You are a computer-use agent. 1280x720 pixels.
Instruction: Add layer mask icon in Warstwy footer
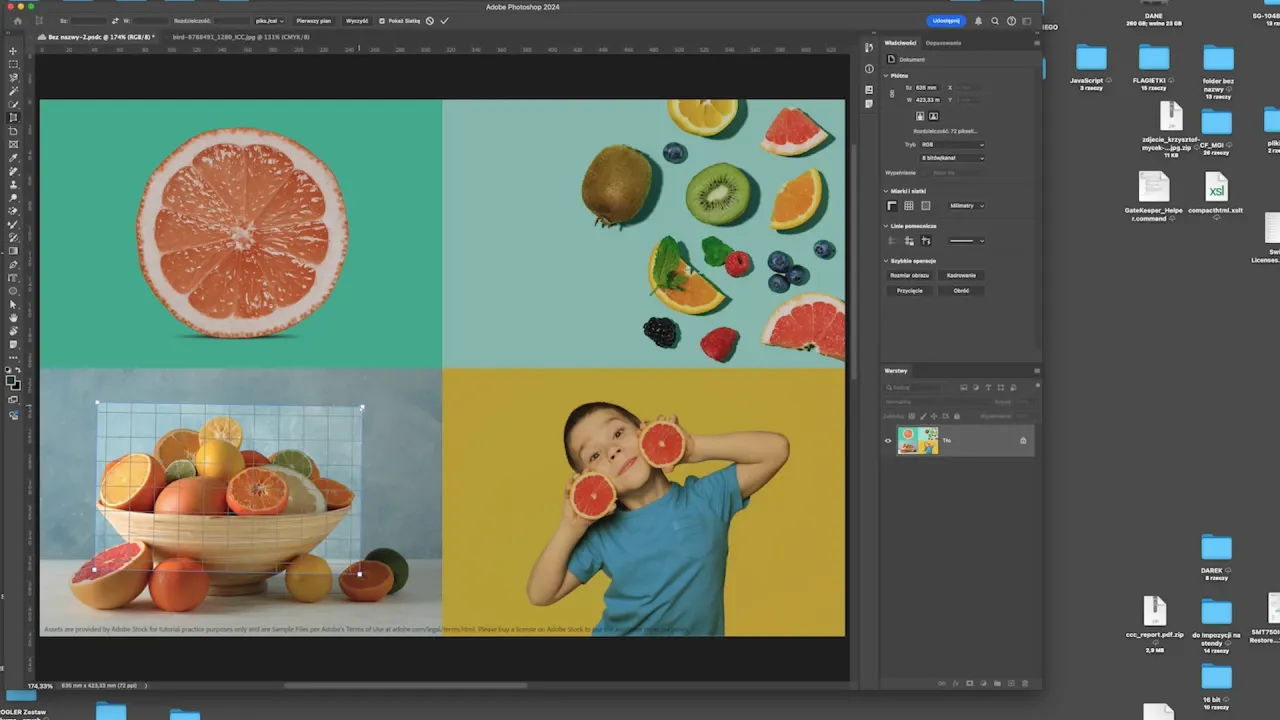tap(969, 683)
